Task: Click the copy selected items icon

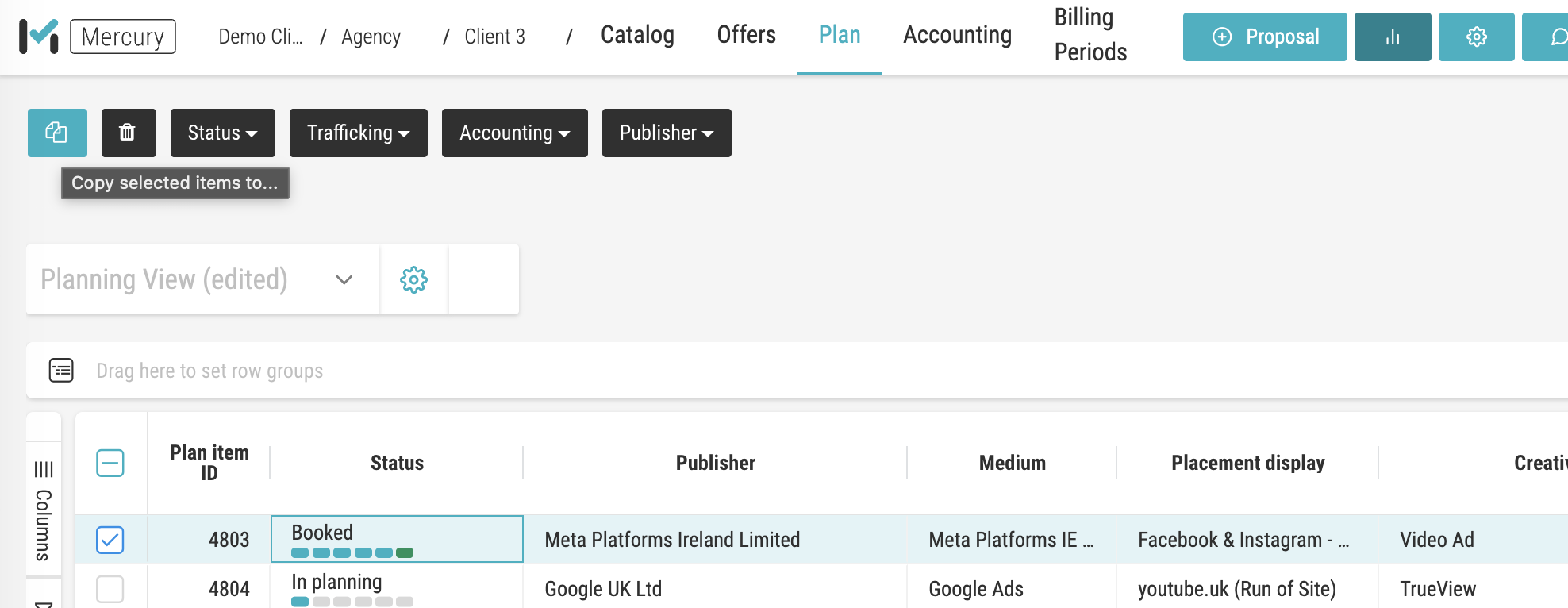Action: [x=57, y=133]
